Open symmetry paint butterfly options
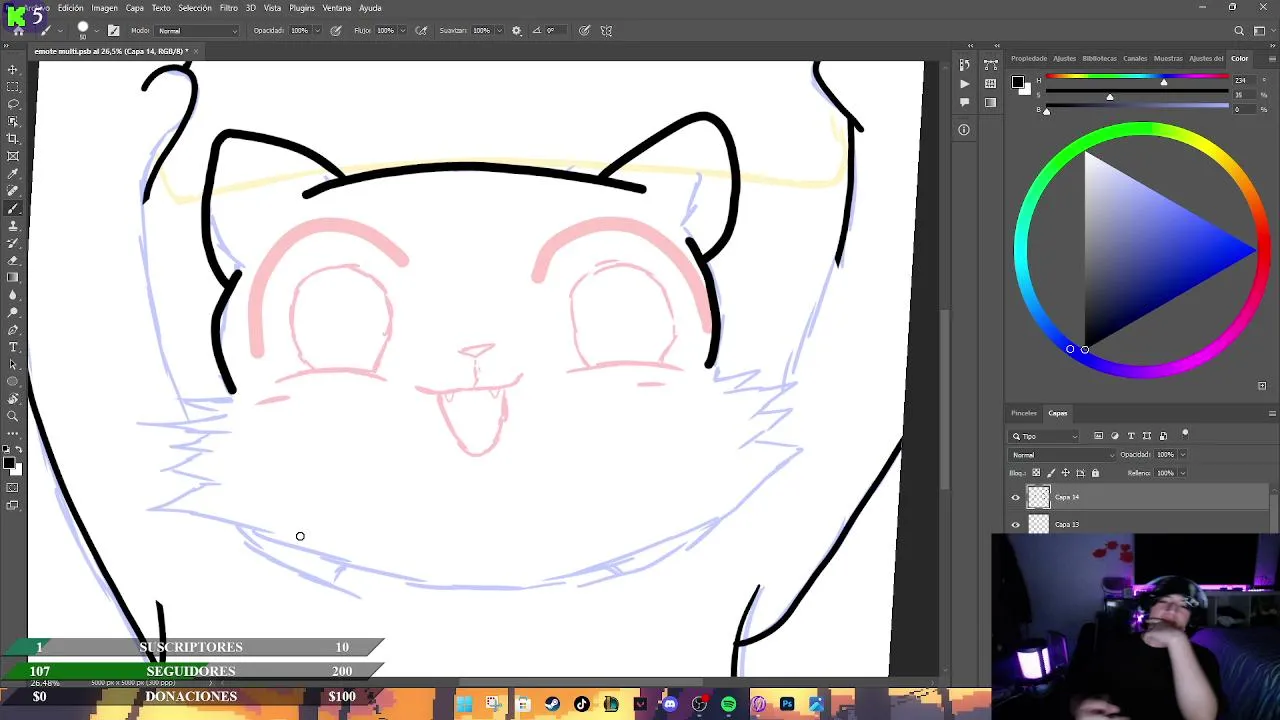Viewport: 1280px width, 720px height. coord(606,30)
